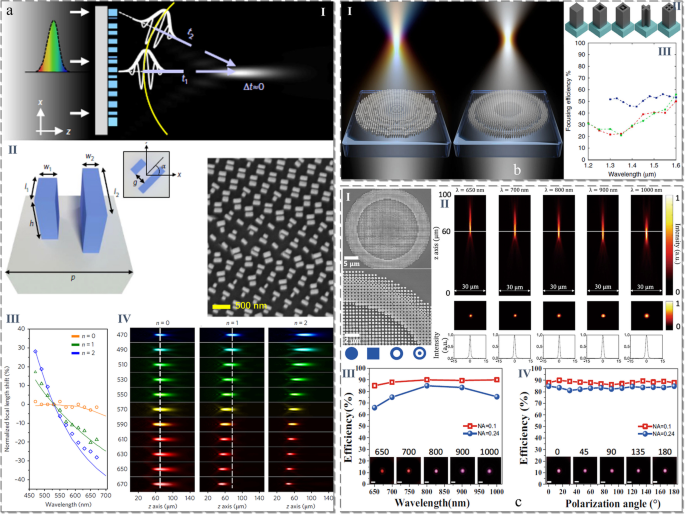This screenshot has height=515, width=685.
Task: Click the λ = 650 nm intensity profile heading
Action: point(470,190)
